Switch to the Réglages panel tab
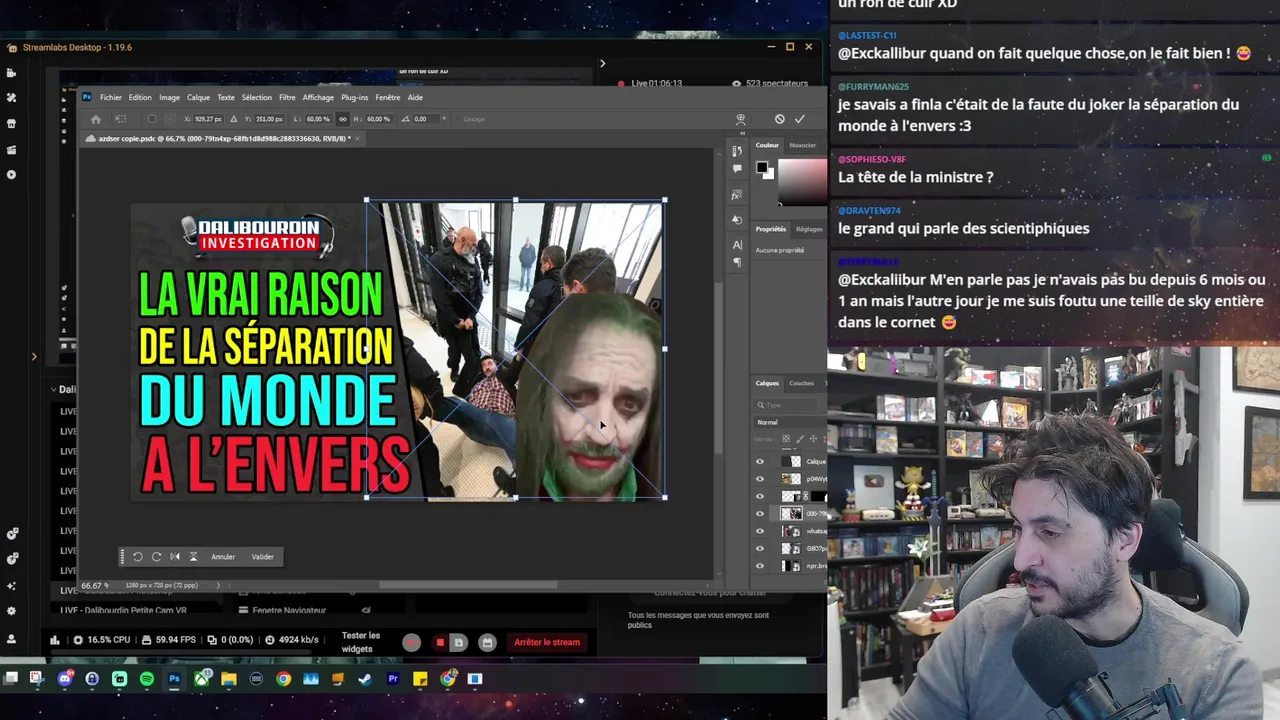Viewport: 1280px width, 720px height. pos(809,229)
